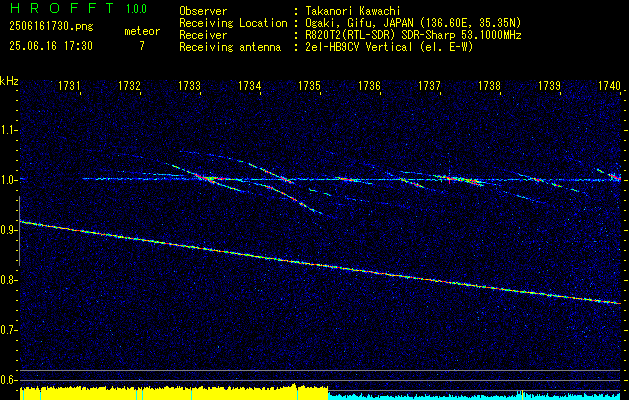
Task: Click the 1740 time axis label
Action: pos(609,86)
